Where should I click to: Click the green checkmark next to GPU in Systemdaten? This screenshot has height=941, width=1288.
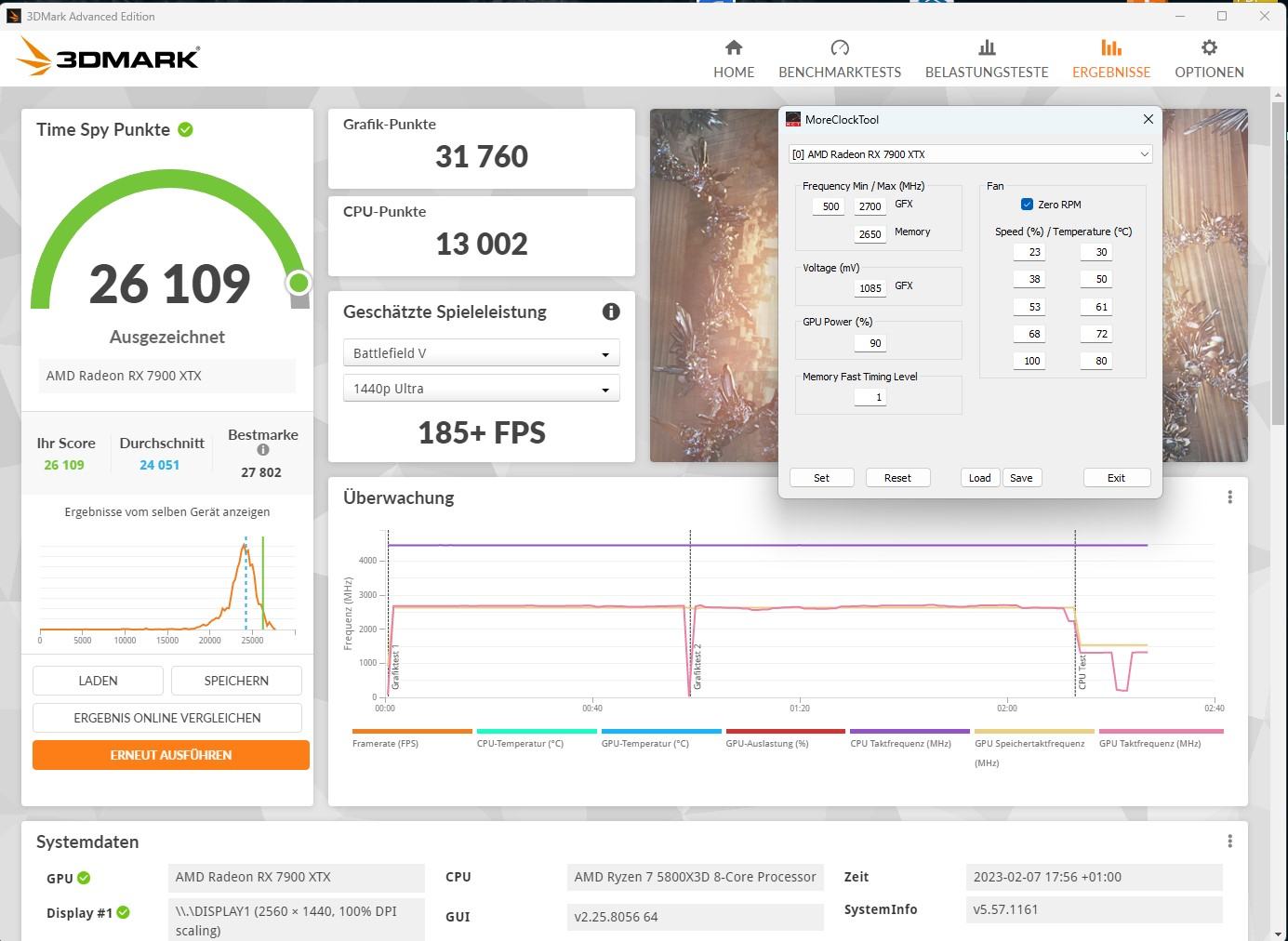point(84,878)
